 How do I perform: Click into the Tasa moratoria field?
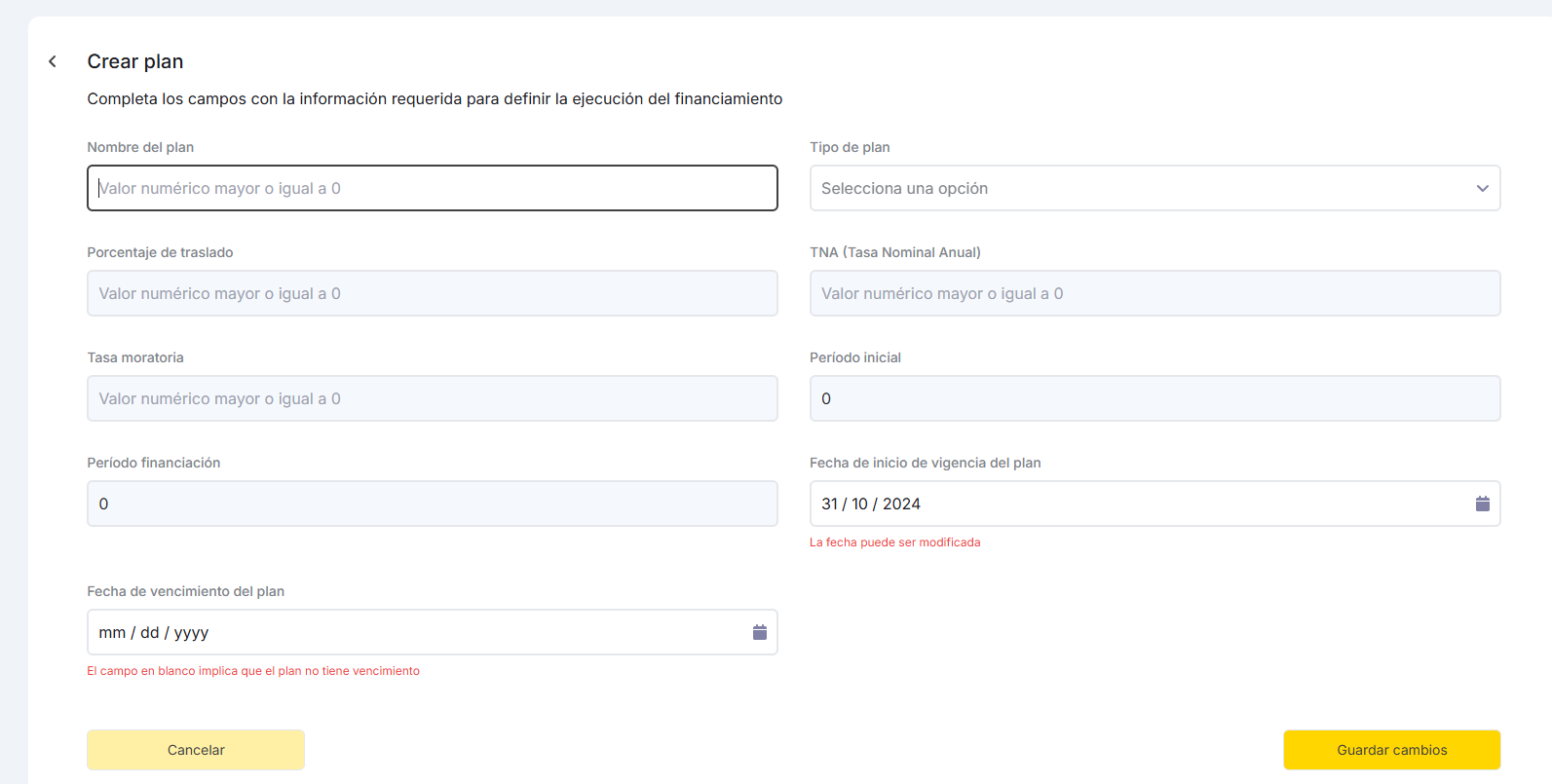432,398
